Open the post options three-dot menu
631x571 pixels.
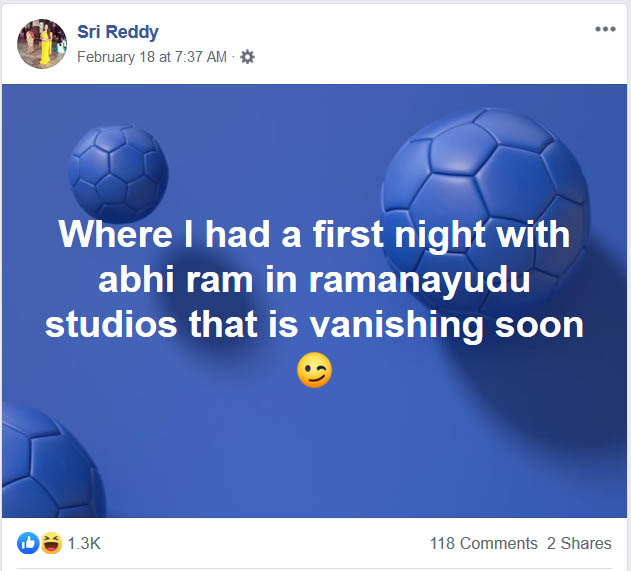(x=605, y=29)
